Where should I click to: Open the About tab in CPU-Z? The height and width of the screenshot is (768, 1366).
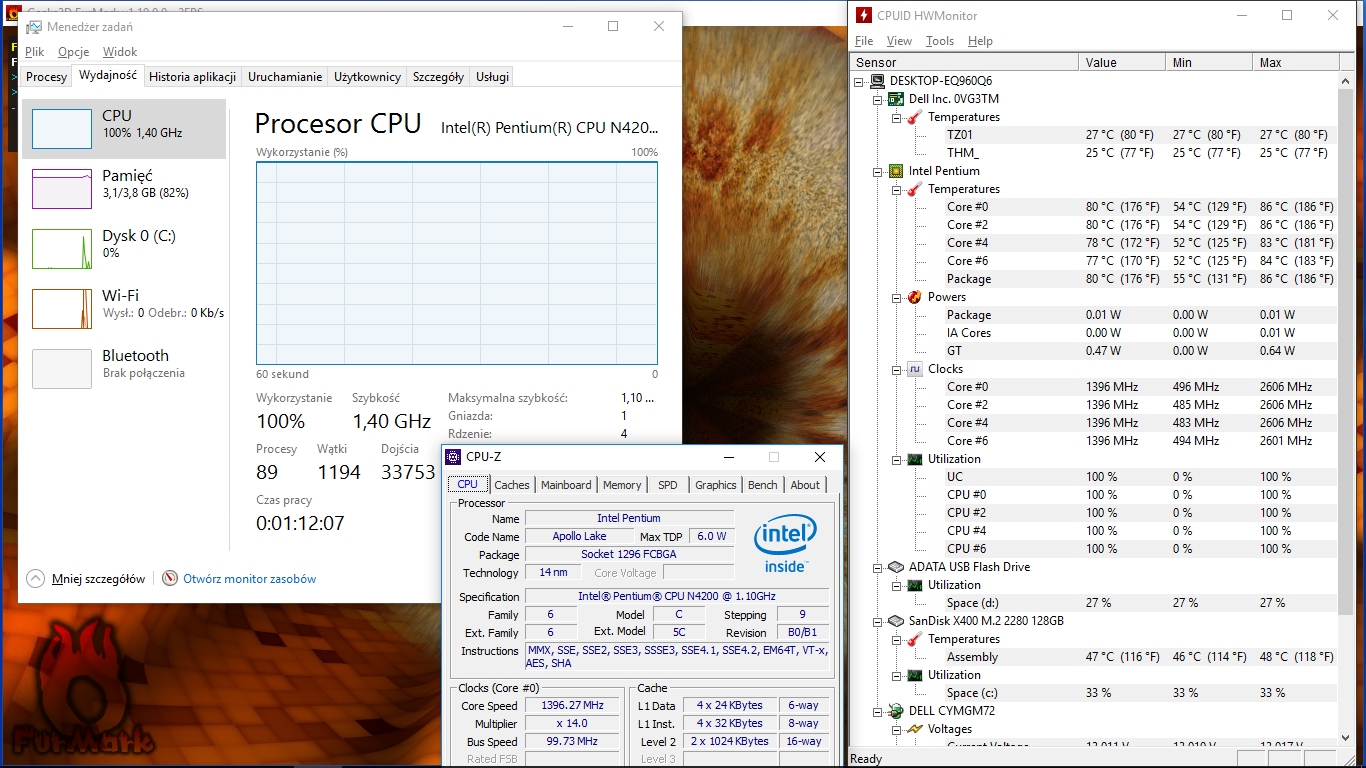click(805, 485)
